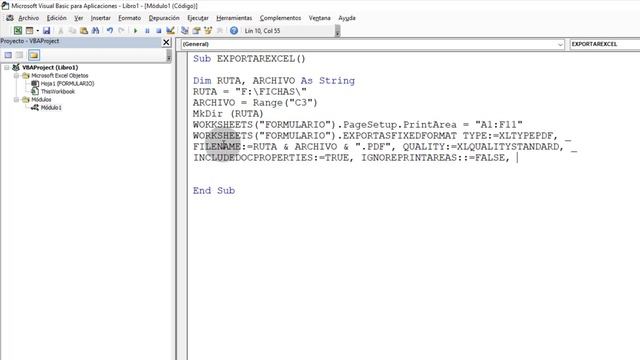Select the VBAProject (Libro1) root item
This screenshot has height=360, width=640.
[x=50, y=67]
